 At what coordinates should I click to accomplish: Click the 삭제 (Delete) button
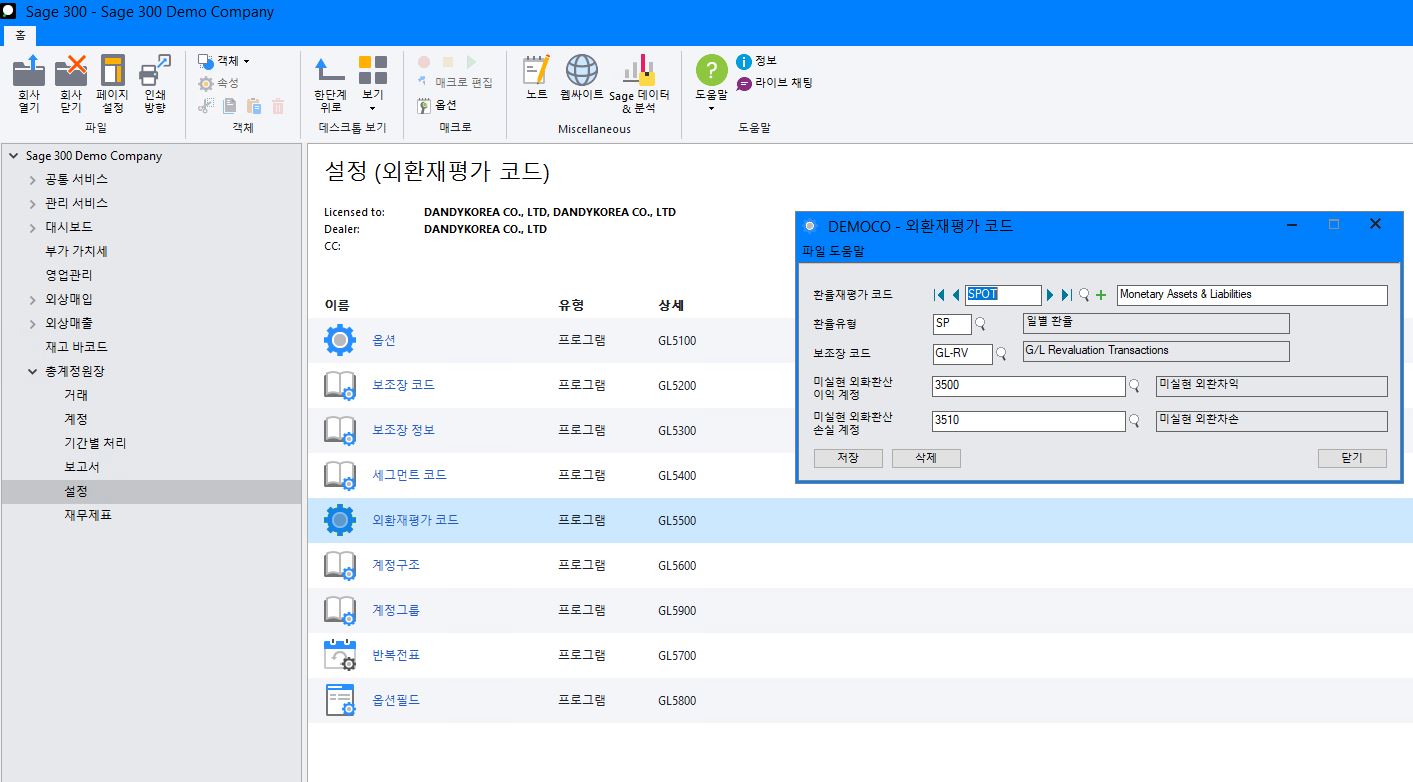(x=925, y=458)
